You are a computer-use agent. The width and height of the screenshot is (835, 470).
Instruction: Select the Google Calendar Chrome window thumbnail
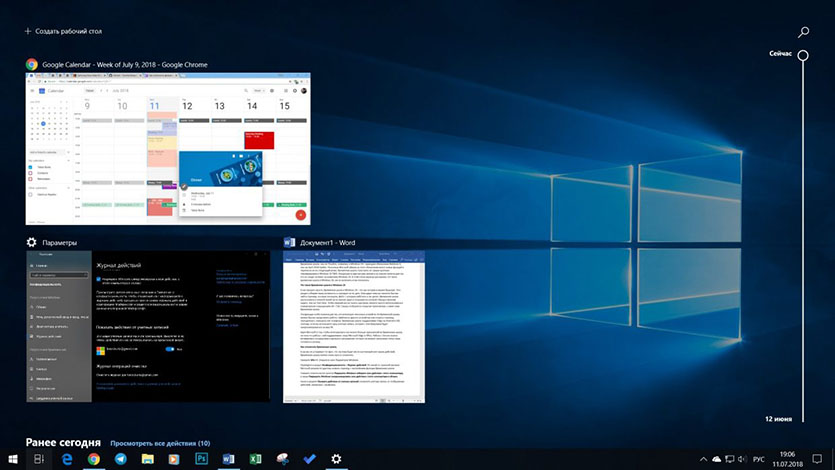pyautogui.click(x=168, y=148)
